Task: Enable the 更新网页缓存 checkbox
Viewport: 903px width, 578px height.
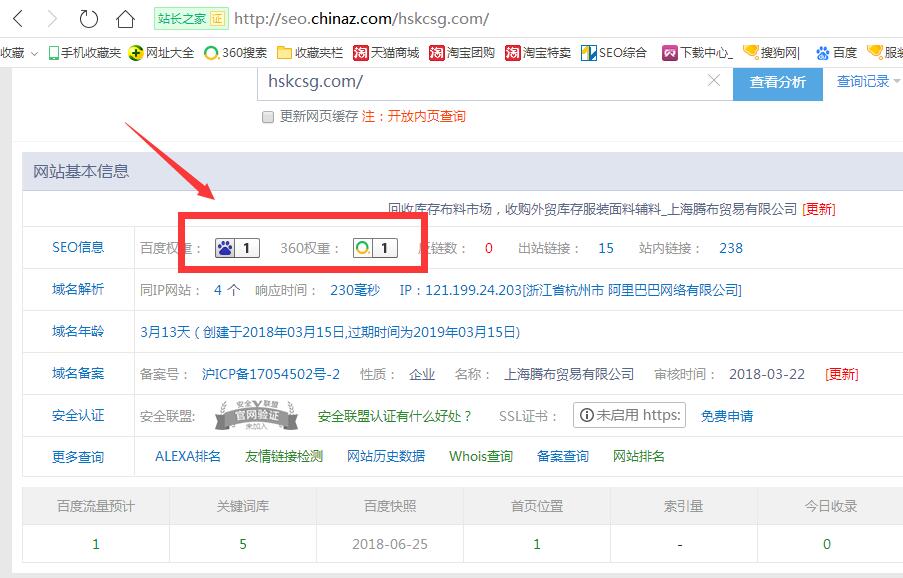Action: point(268,117)
